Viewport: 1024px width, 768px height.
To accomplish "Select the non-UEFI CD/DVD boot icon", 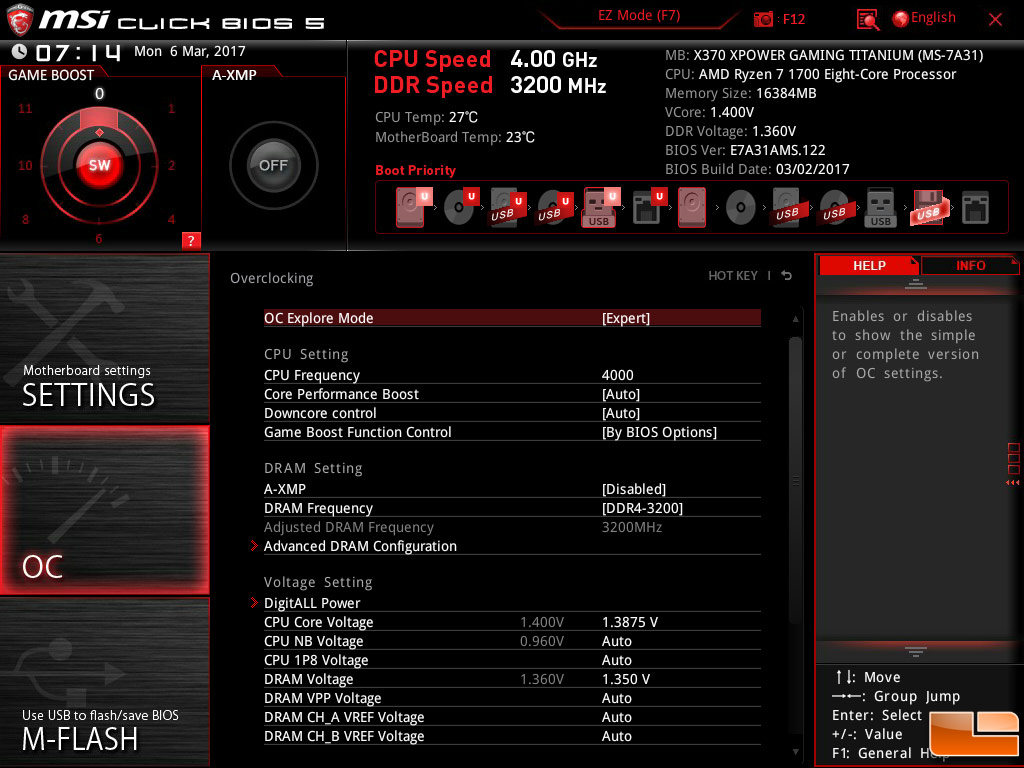I will click(741, 208).
